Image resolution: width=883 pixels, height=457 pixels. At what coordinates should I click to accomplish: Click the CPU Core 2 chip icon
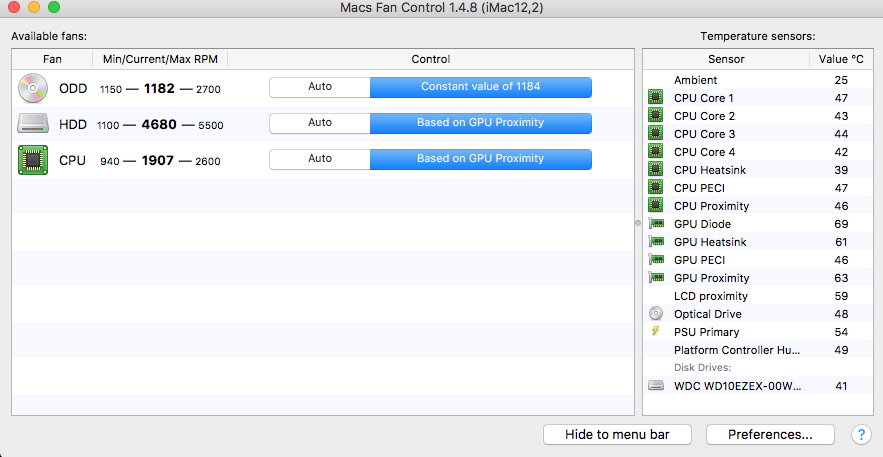coord(655,115)
